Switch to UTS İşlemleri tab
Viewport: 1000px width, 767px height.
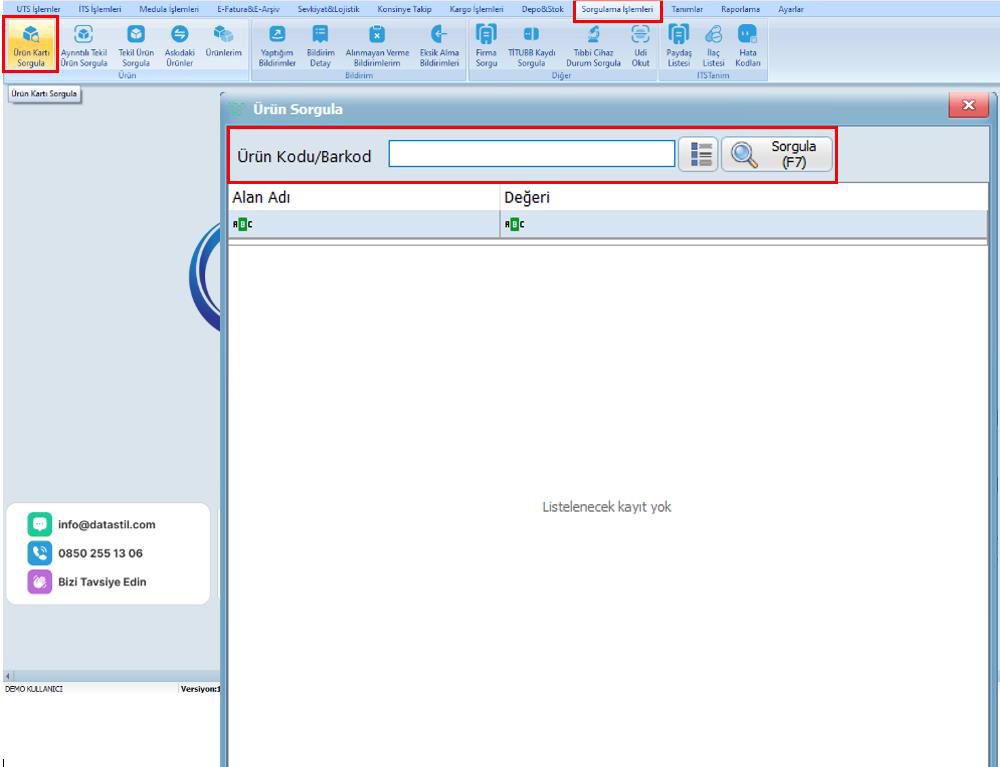(x=38, y=8)
